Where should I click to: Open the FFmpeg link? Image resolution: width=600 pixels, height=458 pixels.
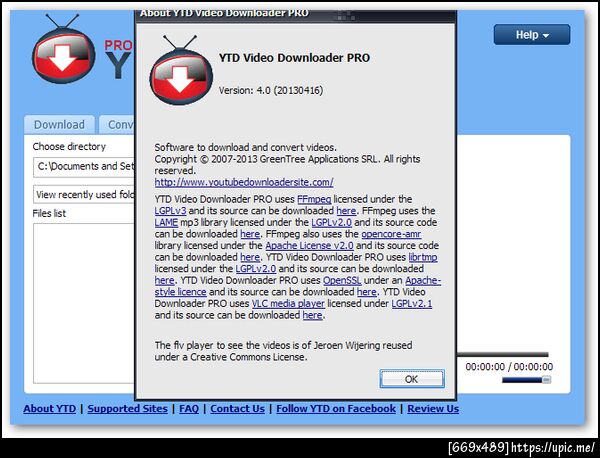pyautogui.click(x=314, y=199)
